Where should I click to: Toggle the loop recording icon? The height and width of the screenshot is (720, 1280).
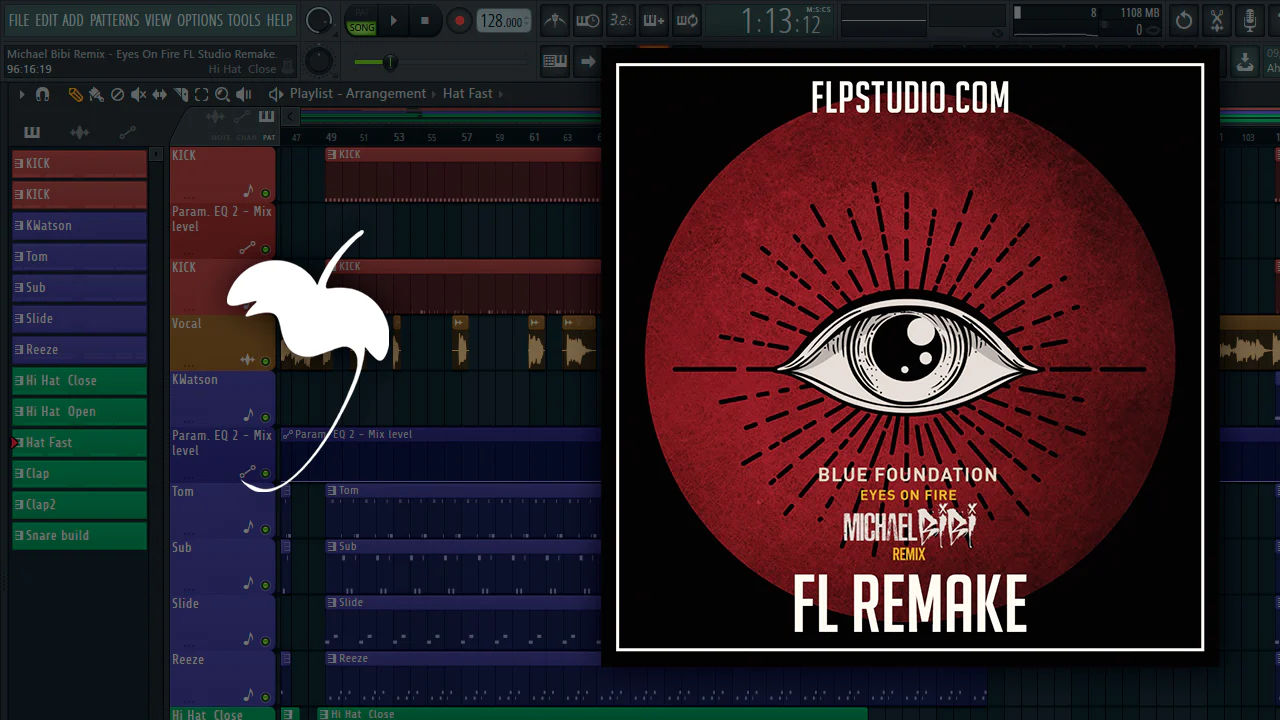click(687, 20)
